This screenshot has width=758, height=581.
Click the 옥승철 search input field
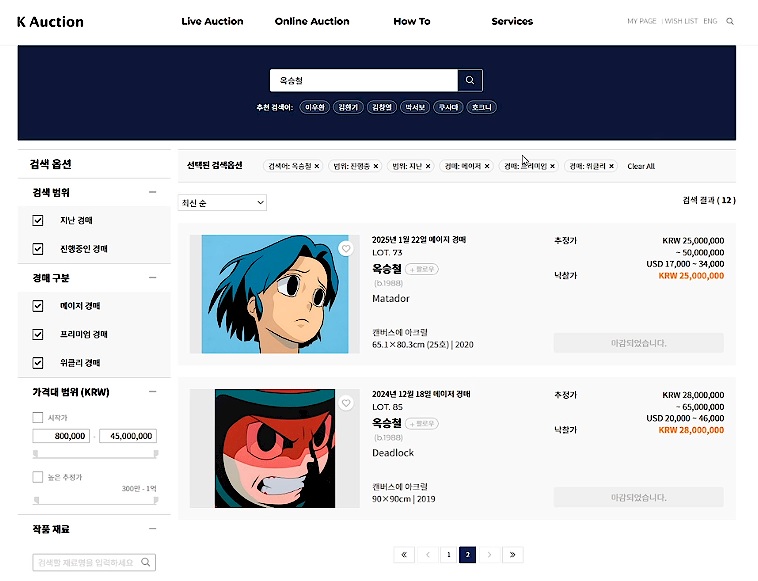tap(364, 80)
